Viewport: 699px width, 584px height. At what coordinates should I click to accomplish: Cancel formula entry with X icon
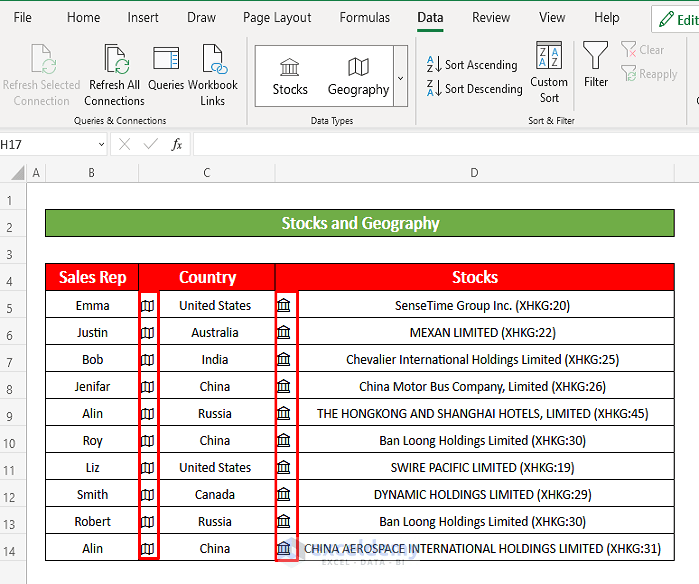click(125, 144)
